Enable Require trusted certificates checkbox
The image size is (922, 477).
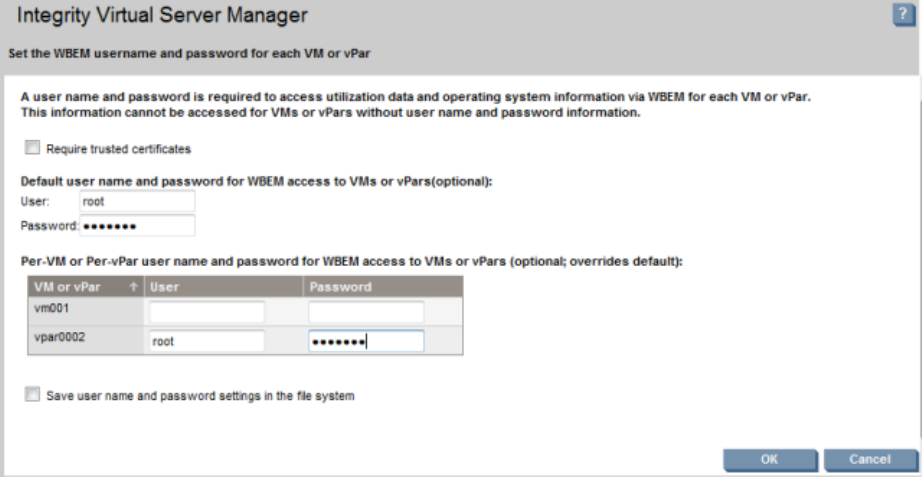tap(33, 148)
